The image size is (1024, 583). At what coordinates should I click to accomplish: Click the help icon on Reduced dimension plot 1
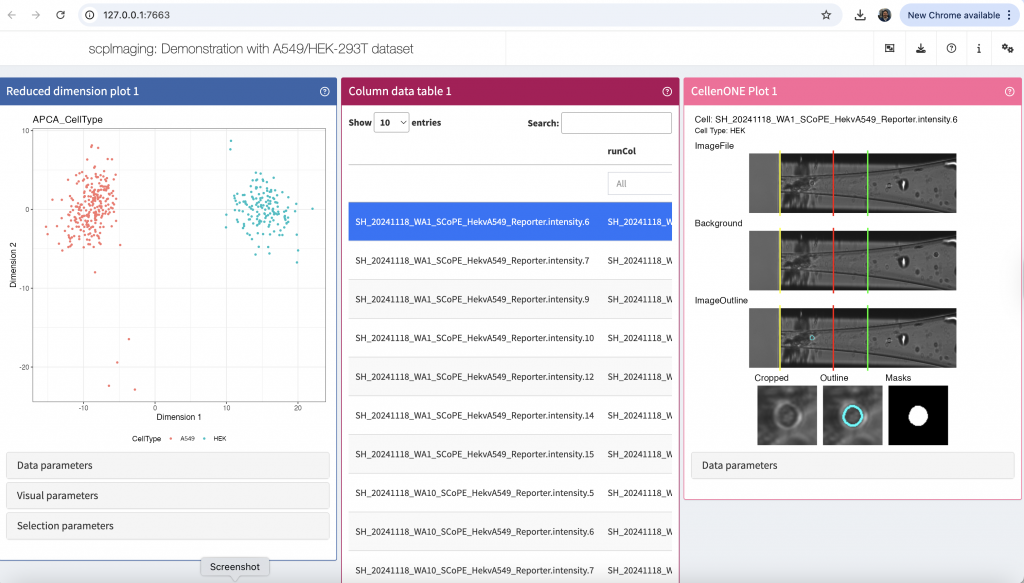pos(323,91)
